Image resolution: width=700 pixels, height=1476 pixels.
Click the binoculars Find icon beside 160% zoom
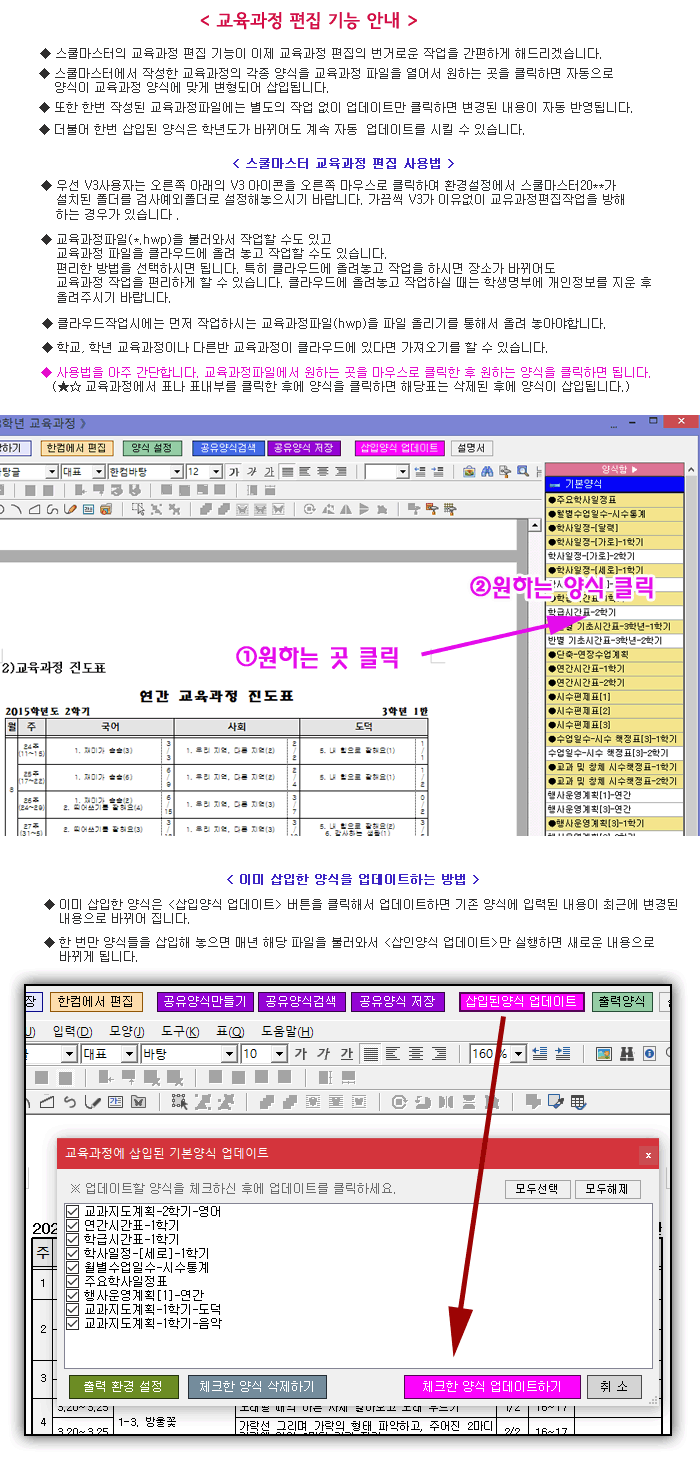coord(628,1054)
